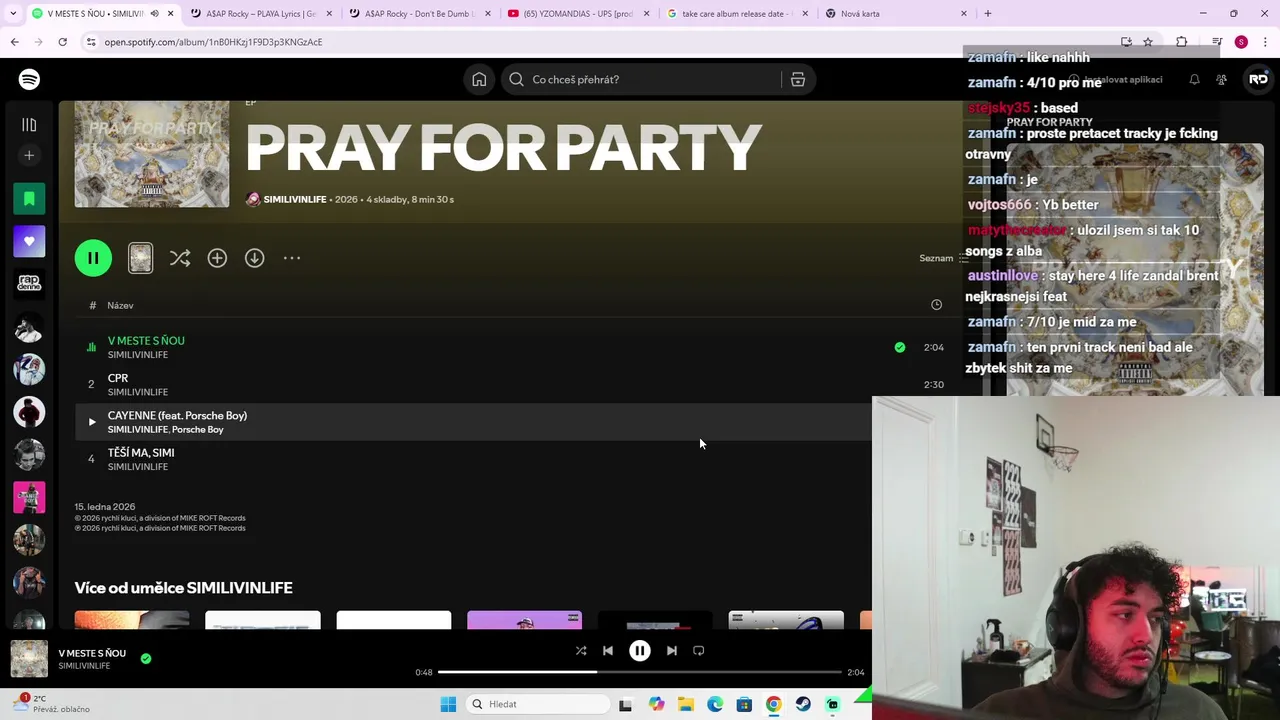Bookmark this page with the star icon
This screenshot has width=1280, height=720.
(x=1148, y=42)
